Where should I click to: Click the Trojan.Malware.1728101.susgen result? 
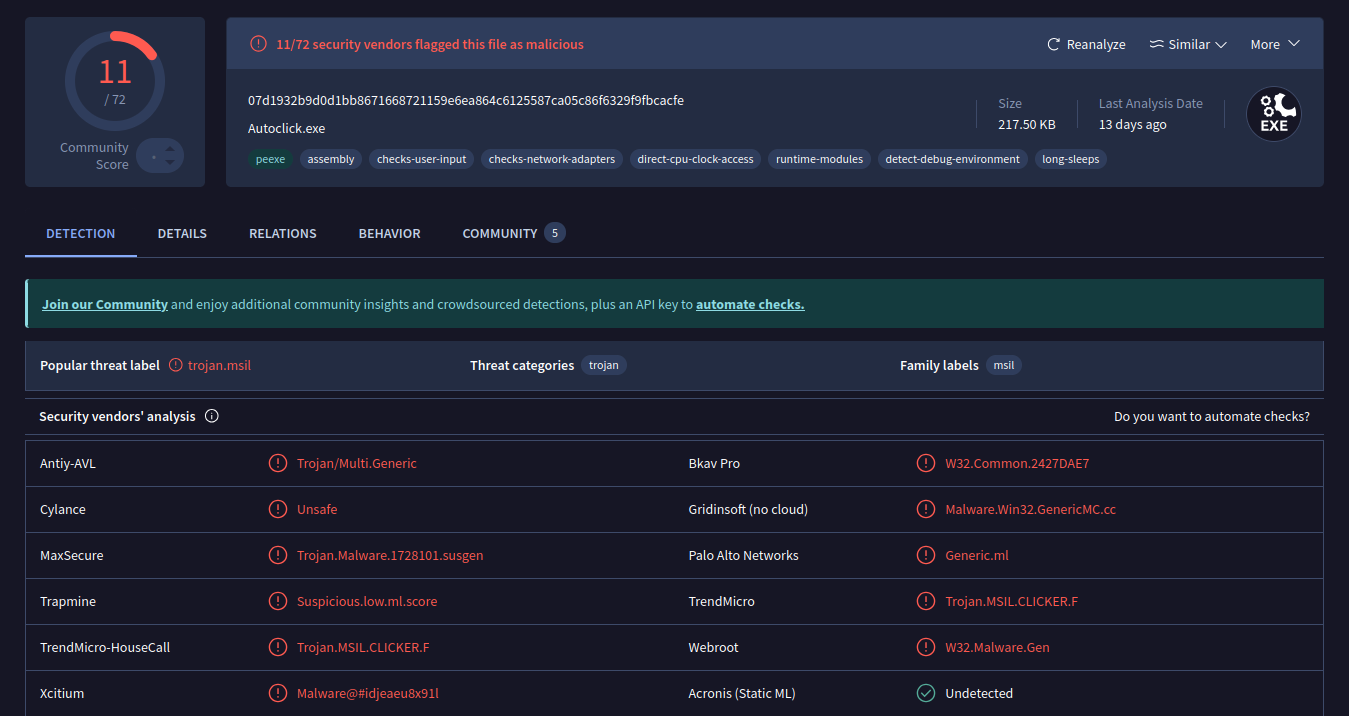tap(390, 555)
